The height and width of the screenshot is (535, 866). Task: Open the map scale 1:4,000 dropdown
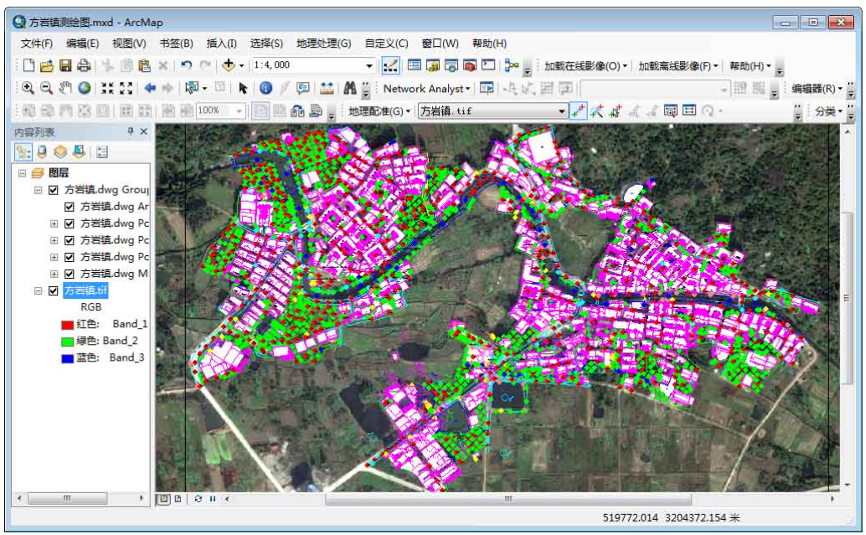click(368, 66)
